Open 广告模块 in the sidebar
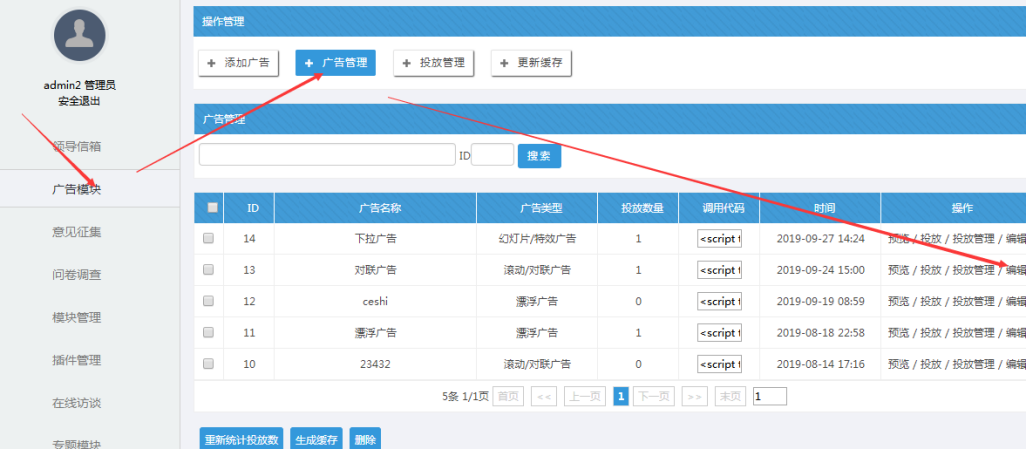Viewport: 1027px width, 450px height. click(x=77, y=189)
